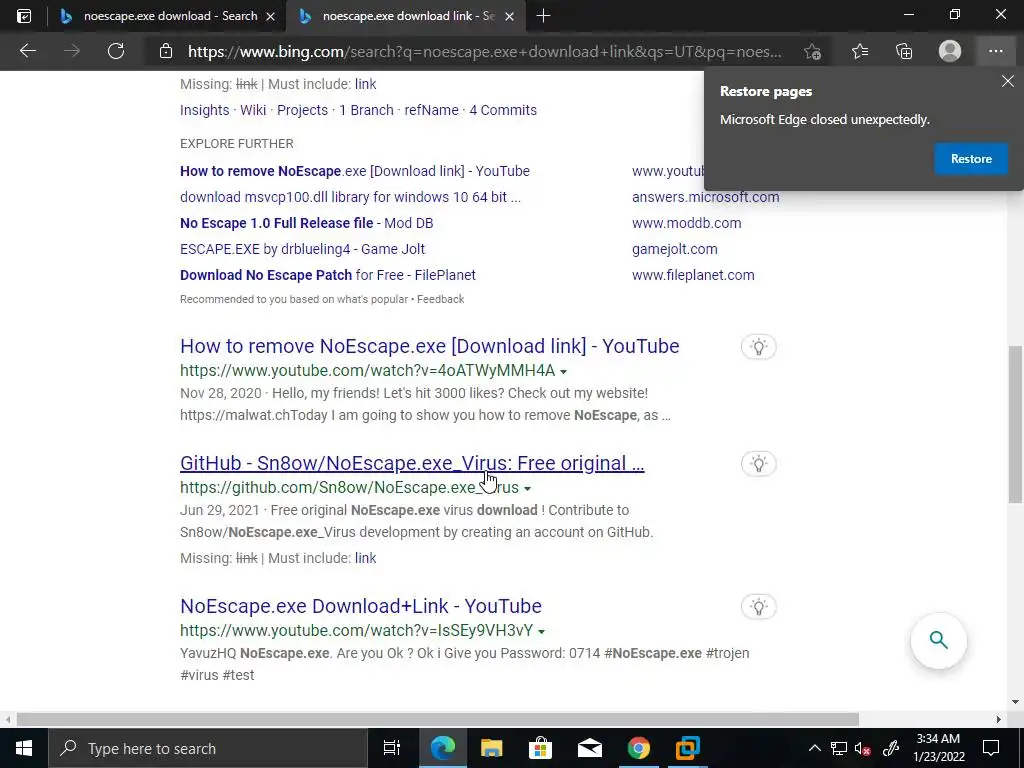The height and width of the screenshot is (768, 1024).
Task: Show insights bulb for GitHub Sn8ow result
Action: (x=758, y=464)
